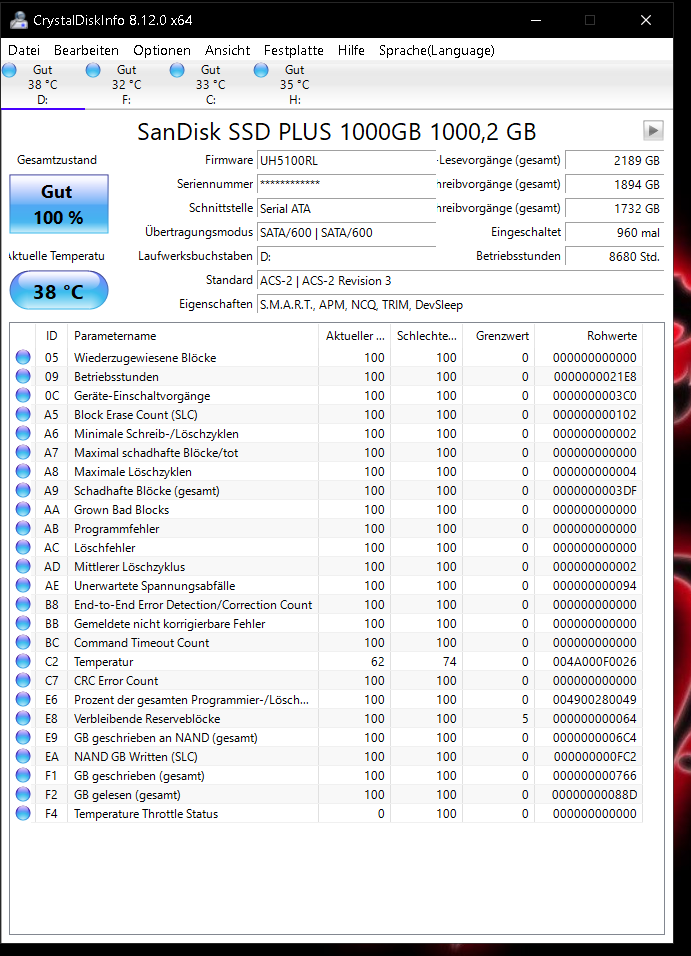
Task: Click raw value 004A000F0026 of Temperatur
Action: coord(595,662)
